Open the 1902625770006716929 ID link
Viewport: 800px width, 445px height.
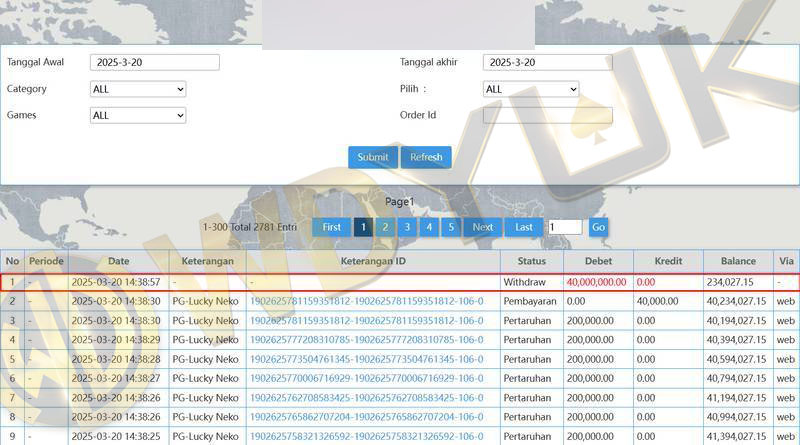click(366, 379)
